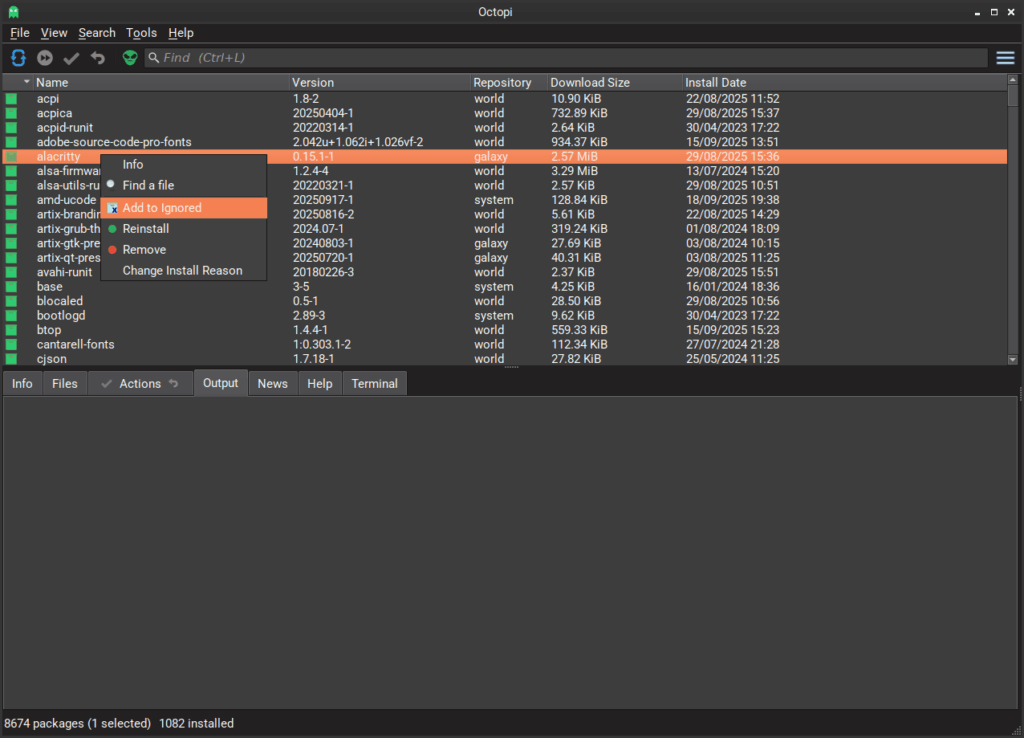Select Reinstall from the context menu

pyautogui.click(x=145, y=229)
